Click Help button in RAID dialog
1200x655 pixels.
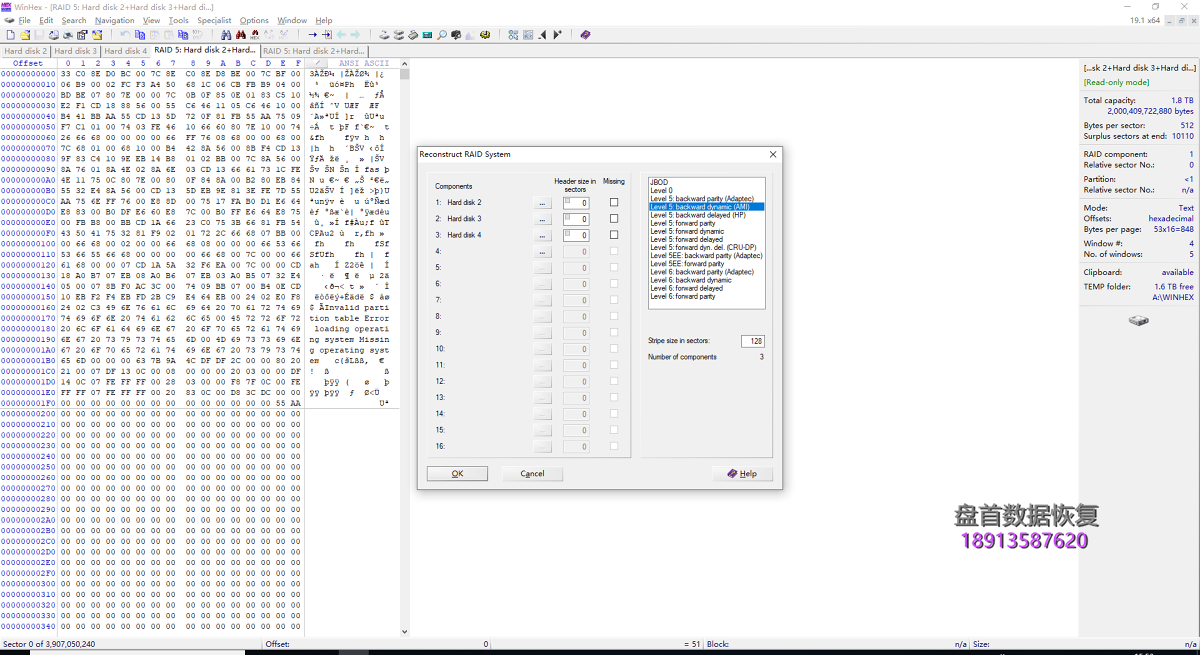pyautogui.click(x=743, y=474)
